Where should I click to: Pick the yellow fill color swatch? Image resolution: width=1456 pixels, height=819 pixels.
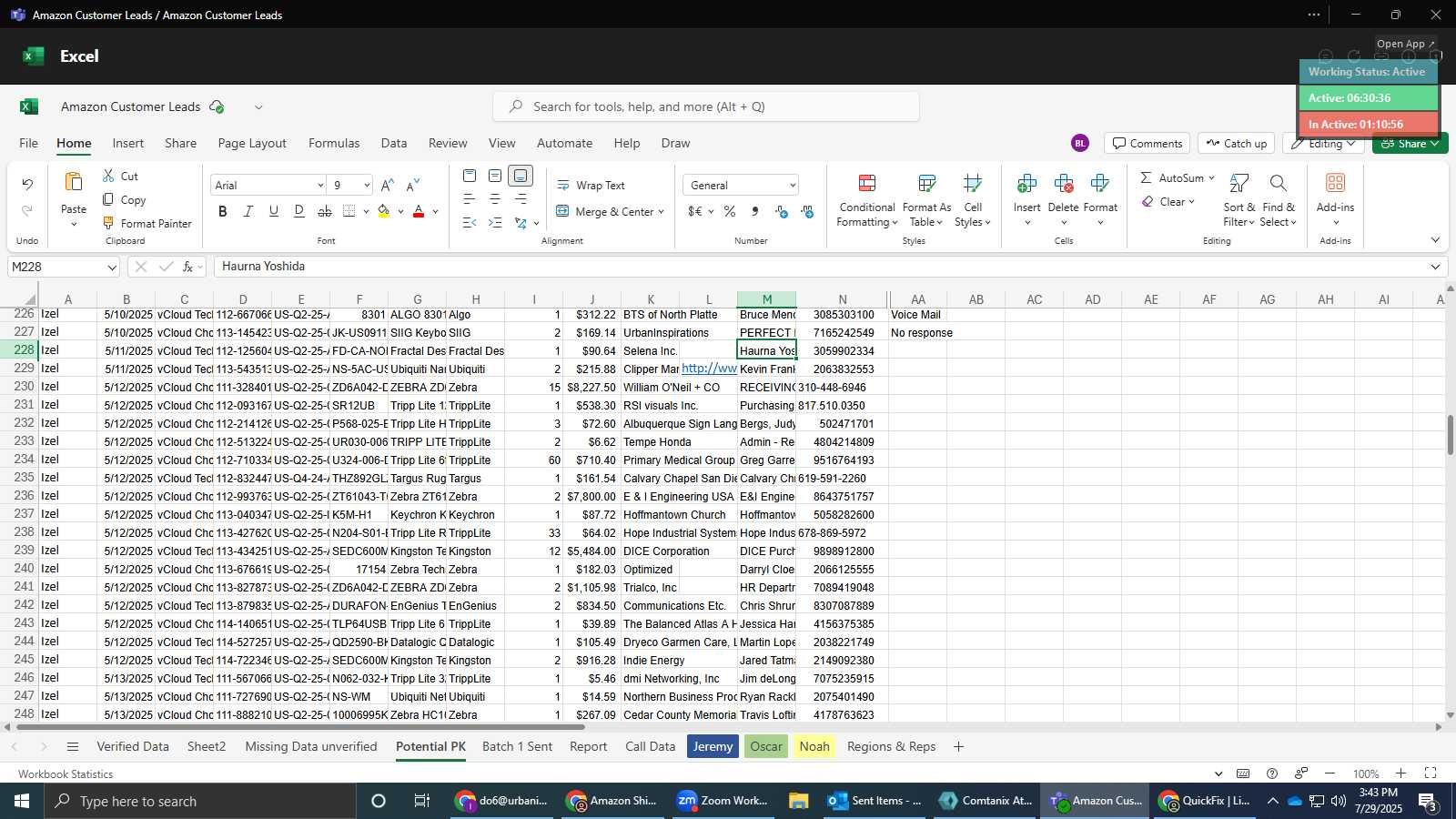384,211
